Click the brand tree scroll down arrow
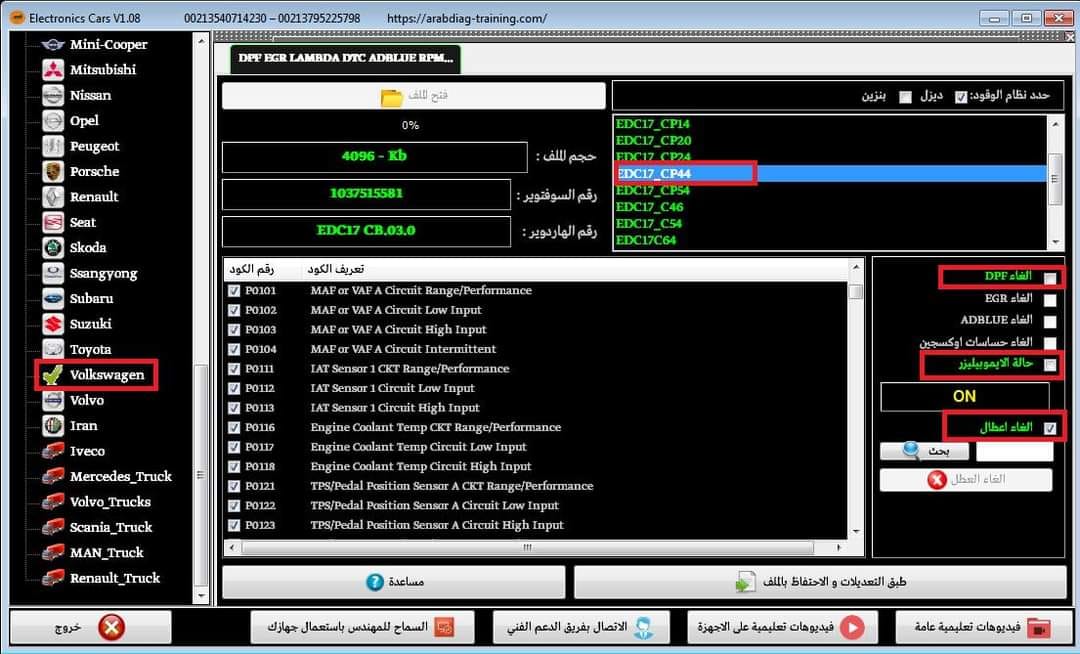This screenshot has height=654, width=1080. [201, 596]
